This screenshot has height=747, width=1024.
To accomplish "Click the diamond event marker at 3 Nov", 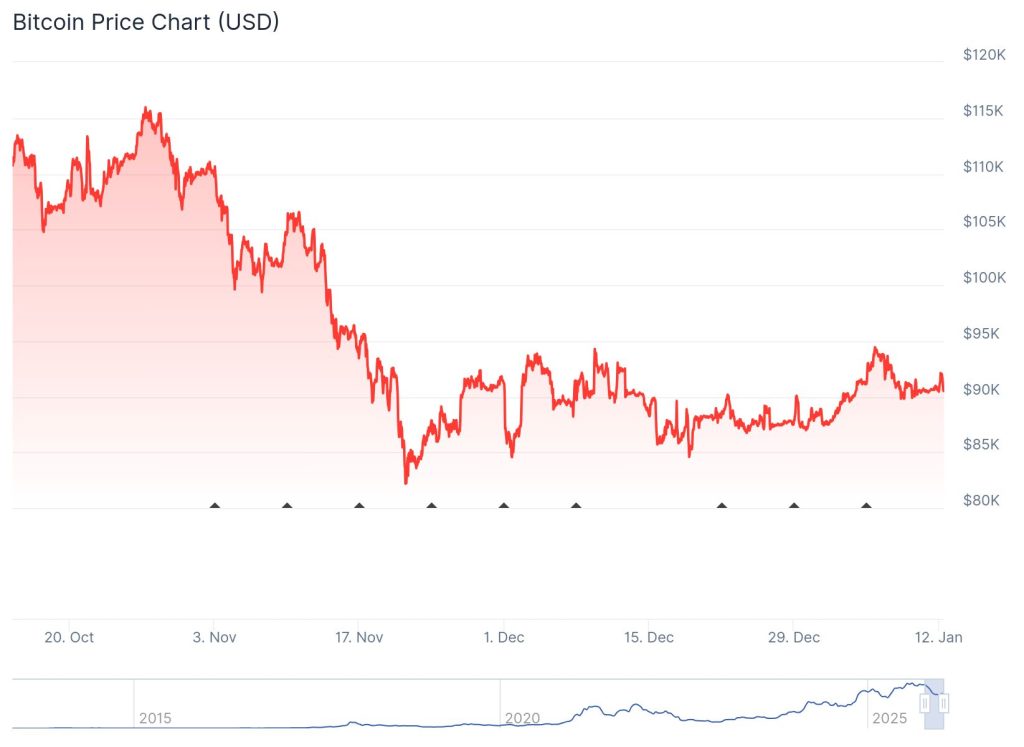I will (x=214, y=505).
